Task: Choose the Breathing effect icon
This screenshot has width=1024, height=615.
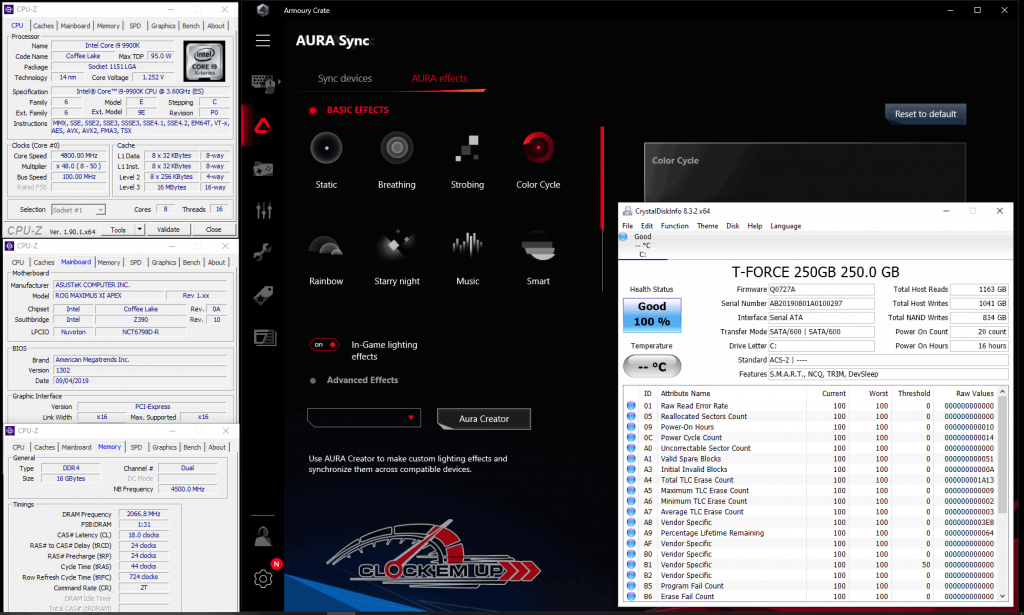Action: (396, 149)
